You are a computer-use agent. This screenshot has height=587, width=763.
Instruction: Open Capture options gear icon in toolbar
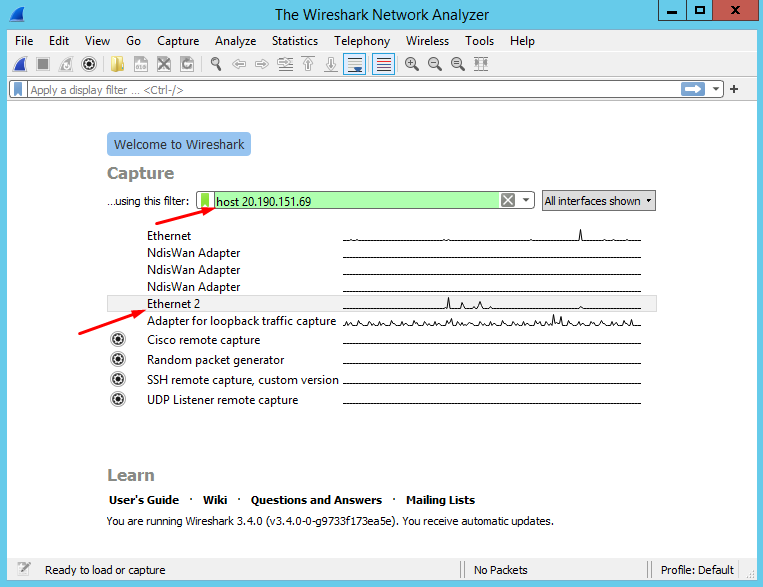(x=89, y=64)
